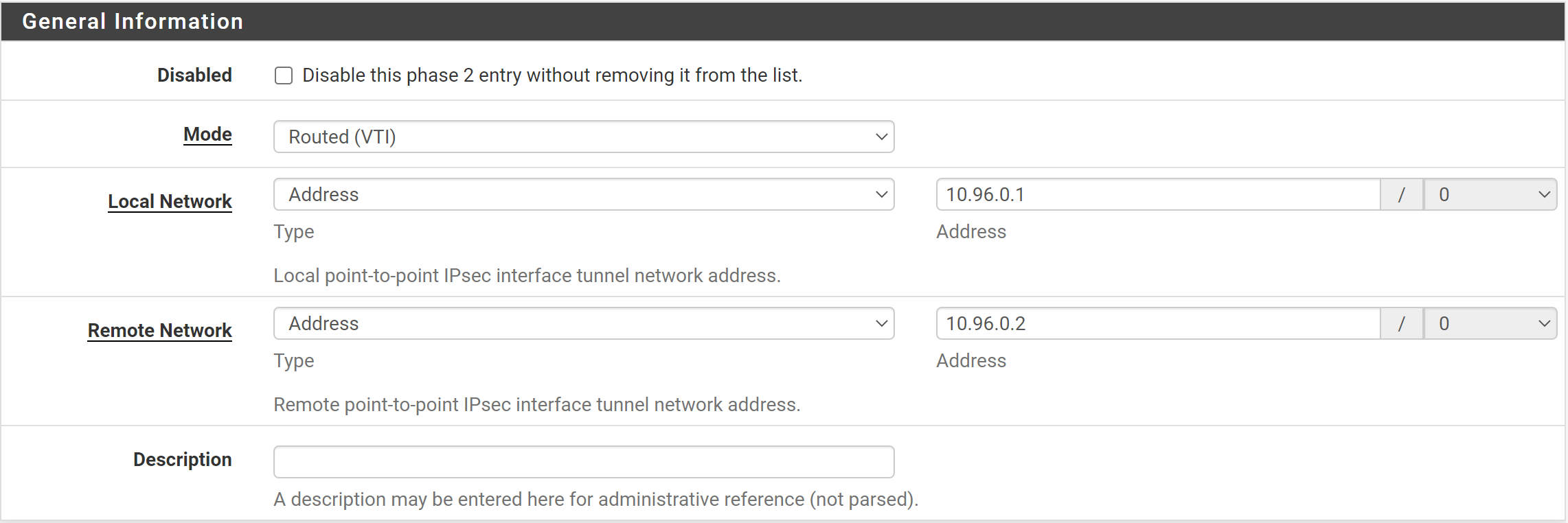Click the Local Network address field 10.96.0.1

coord(1157,194)
